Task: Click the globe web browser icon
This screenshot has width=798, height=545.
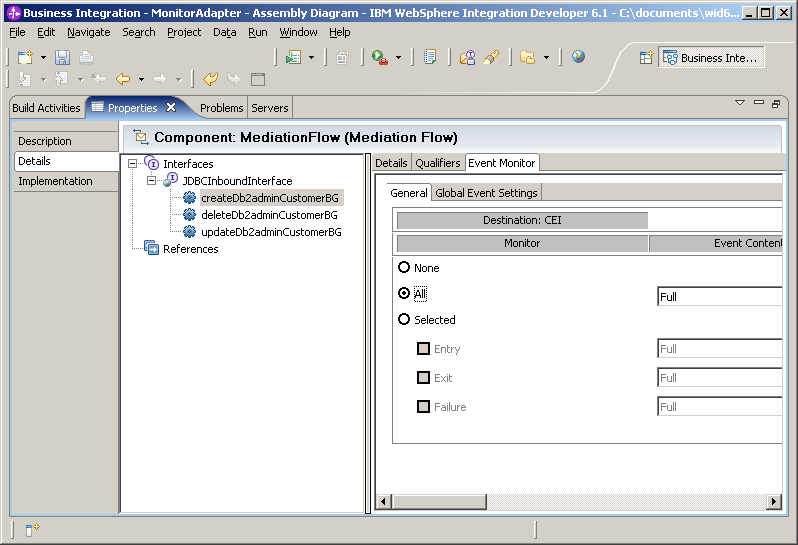Action: tap(578, 56)
